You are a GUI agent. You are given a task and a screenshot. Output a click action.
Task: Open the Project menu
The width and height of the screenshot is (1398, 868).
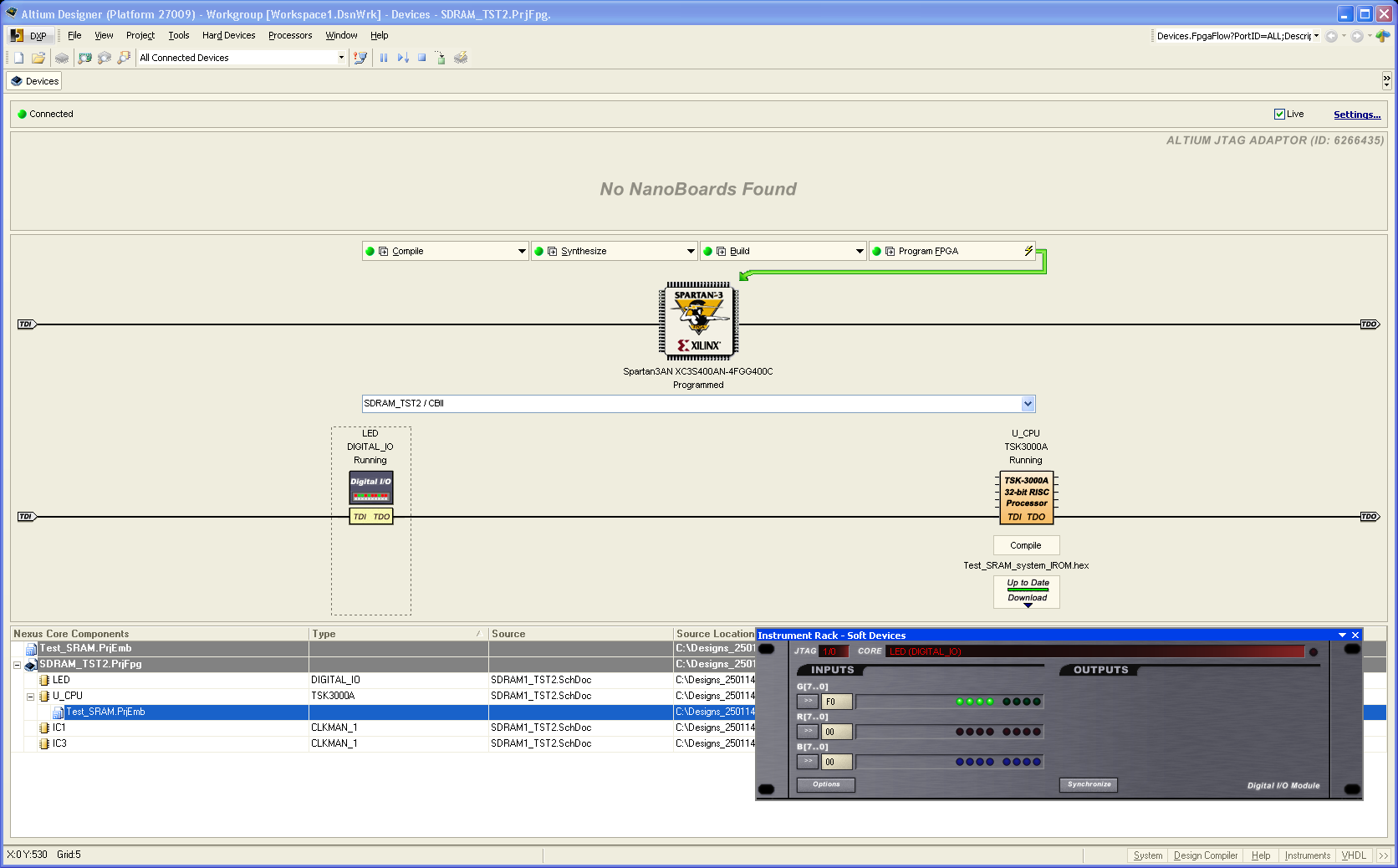(x=140, y=35)
